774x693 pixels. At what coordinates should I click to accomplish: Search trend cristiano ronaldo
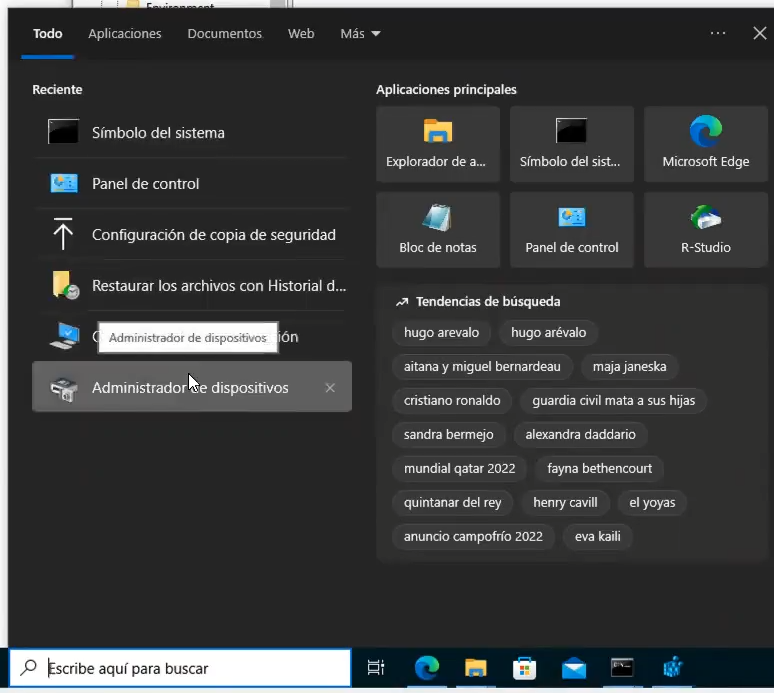452,400
